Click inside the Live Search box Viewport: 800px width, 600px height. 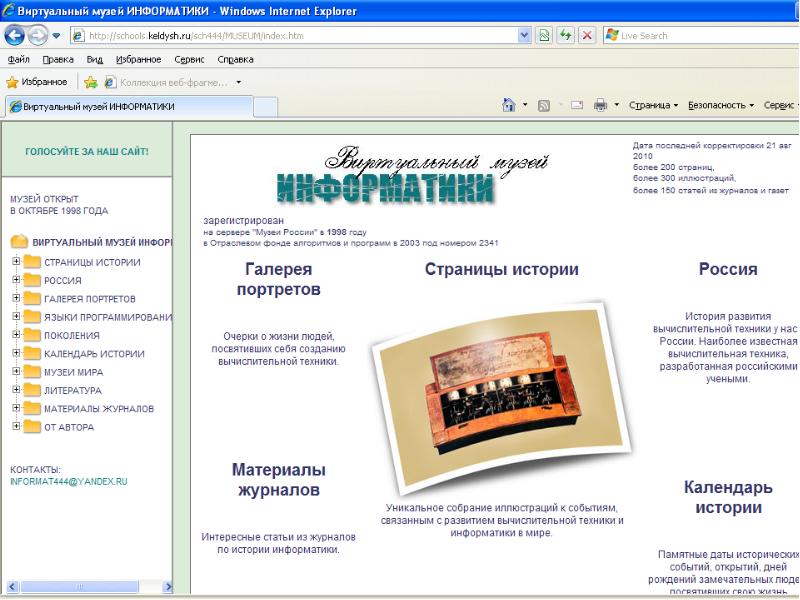(x=700, y=35)
